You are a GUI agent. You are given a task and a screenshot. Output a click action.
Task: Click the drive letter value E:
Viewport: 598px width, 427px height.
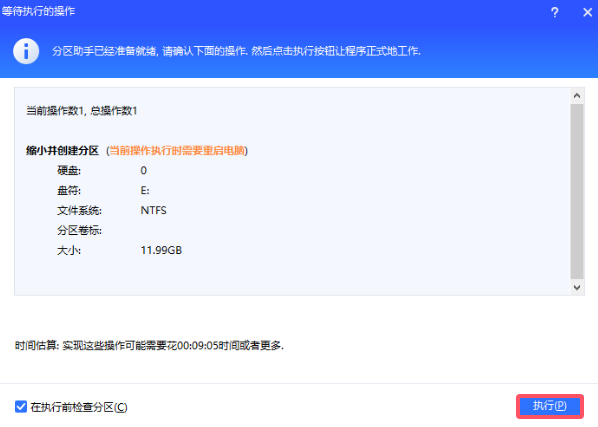tap(145, 190)
